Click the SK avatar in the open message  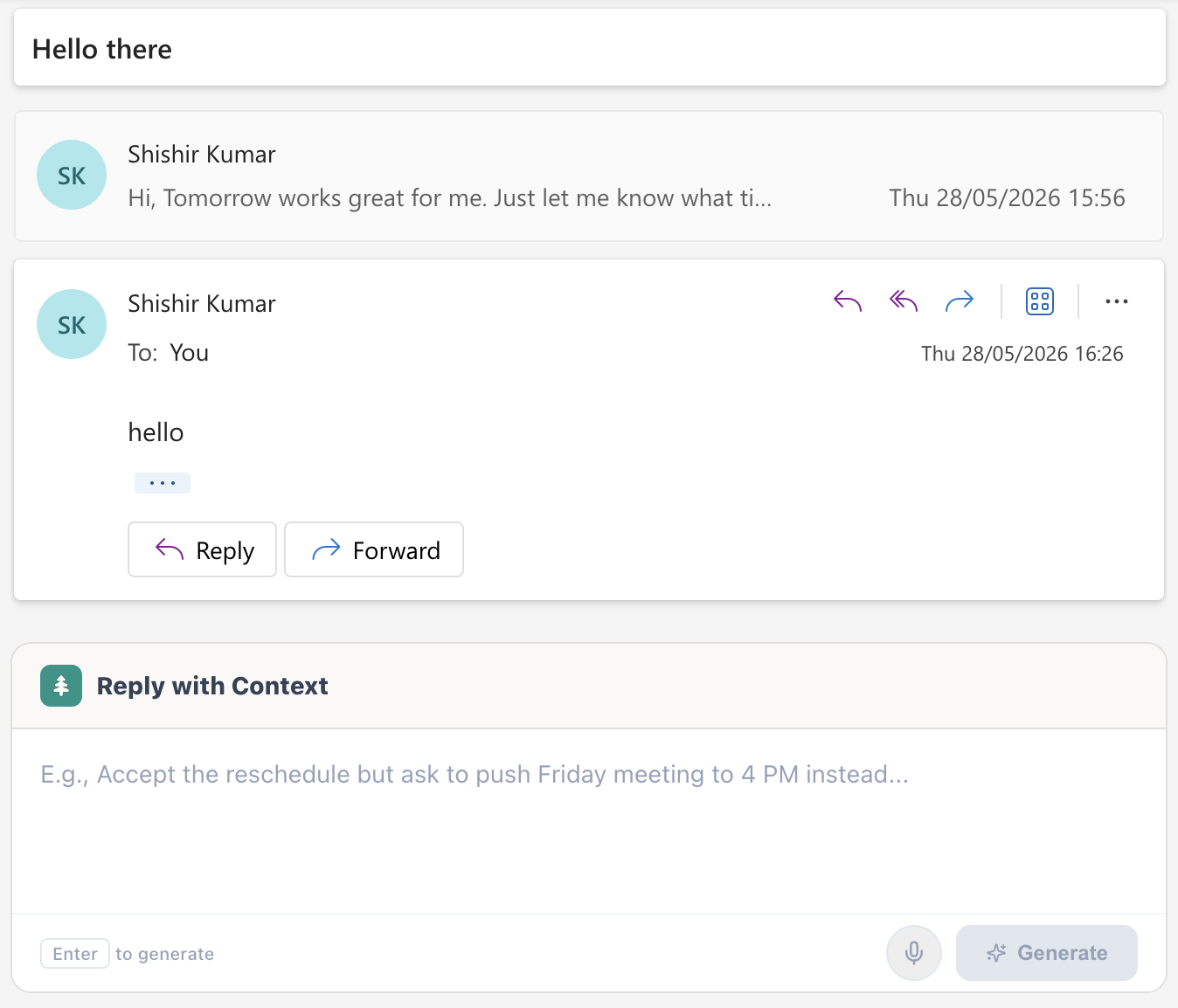(72, 324)
